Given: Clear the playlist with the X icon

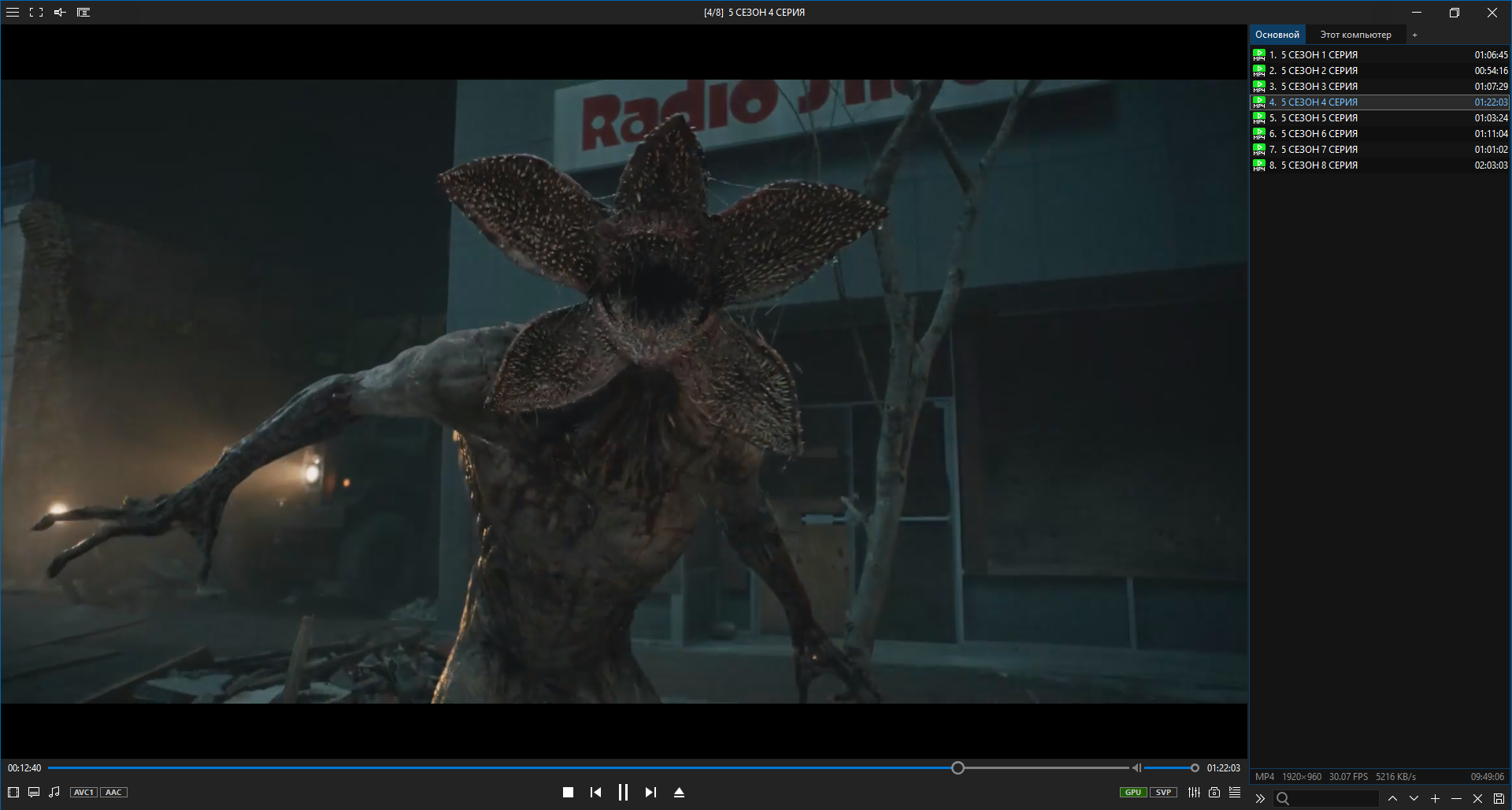Looking at the screenshot, I should (1477, 799).
